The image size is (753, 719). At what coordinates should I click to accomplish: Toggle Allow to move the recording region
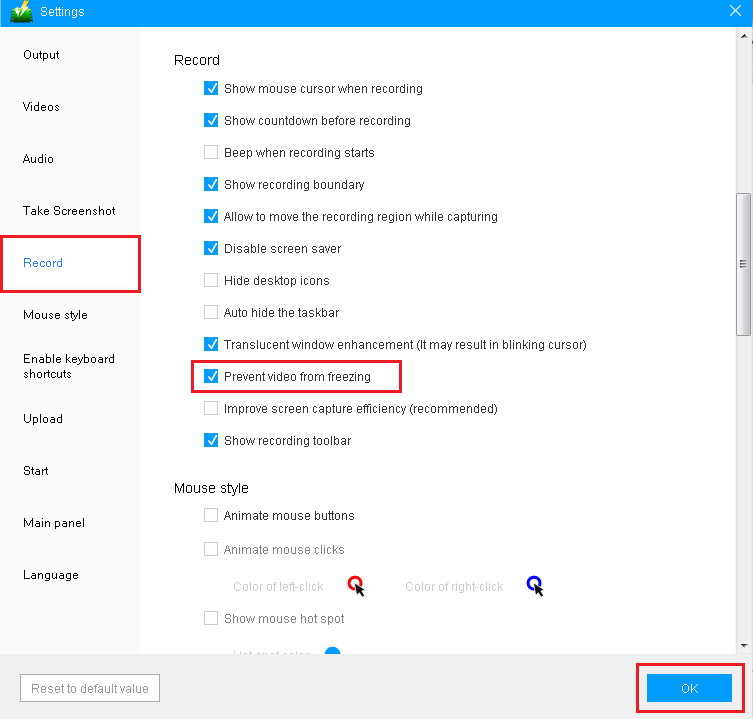pos(211,216)
